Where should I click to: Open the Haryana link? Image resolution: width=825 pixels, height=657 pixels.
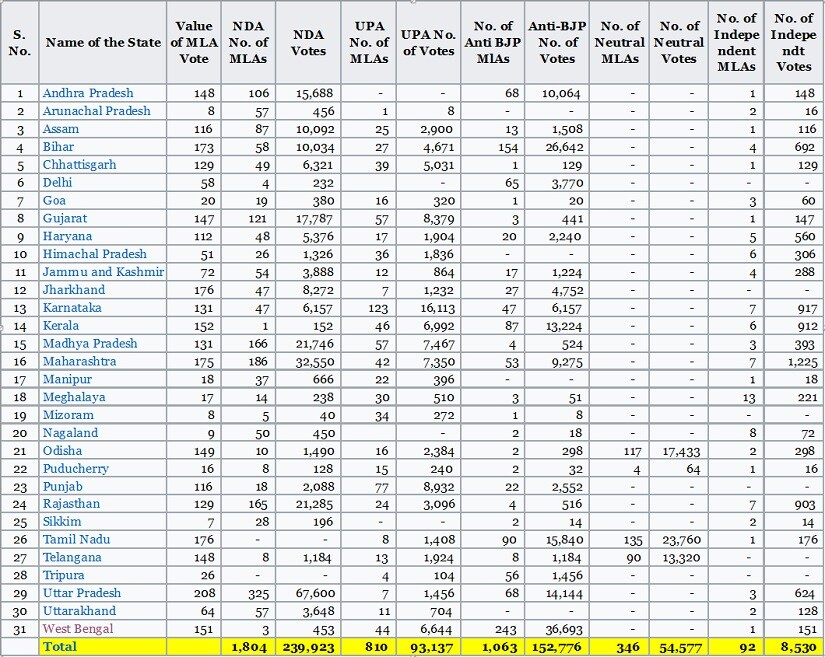coord(67,236)
